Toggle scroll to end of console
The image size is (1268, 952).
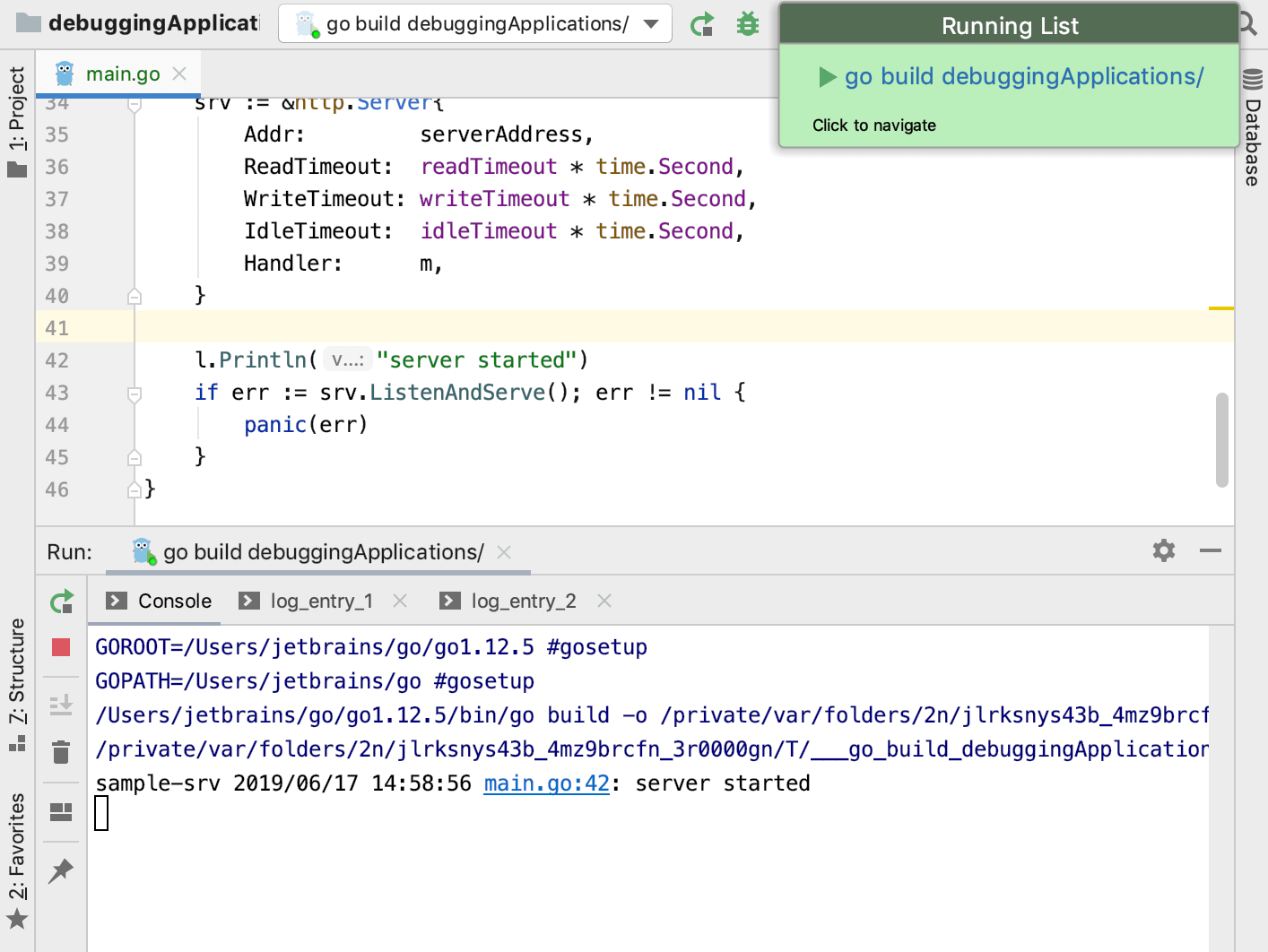61,705
